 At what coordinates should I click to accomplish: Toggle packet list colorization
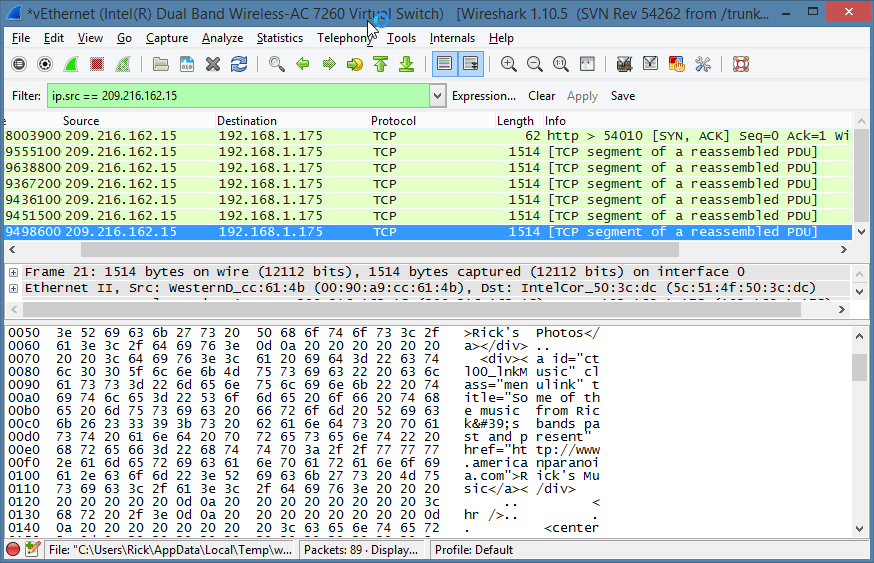(x=444, y=64)
